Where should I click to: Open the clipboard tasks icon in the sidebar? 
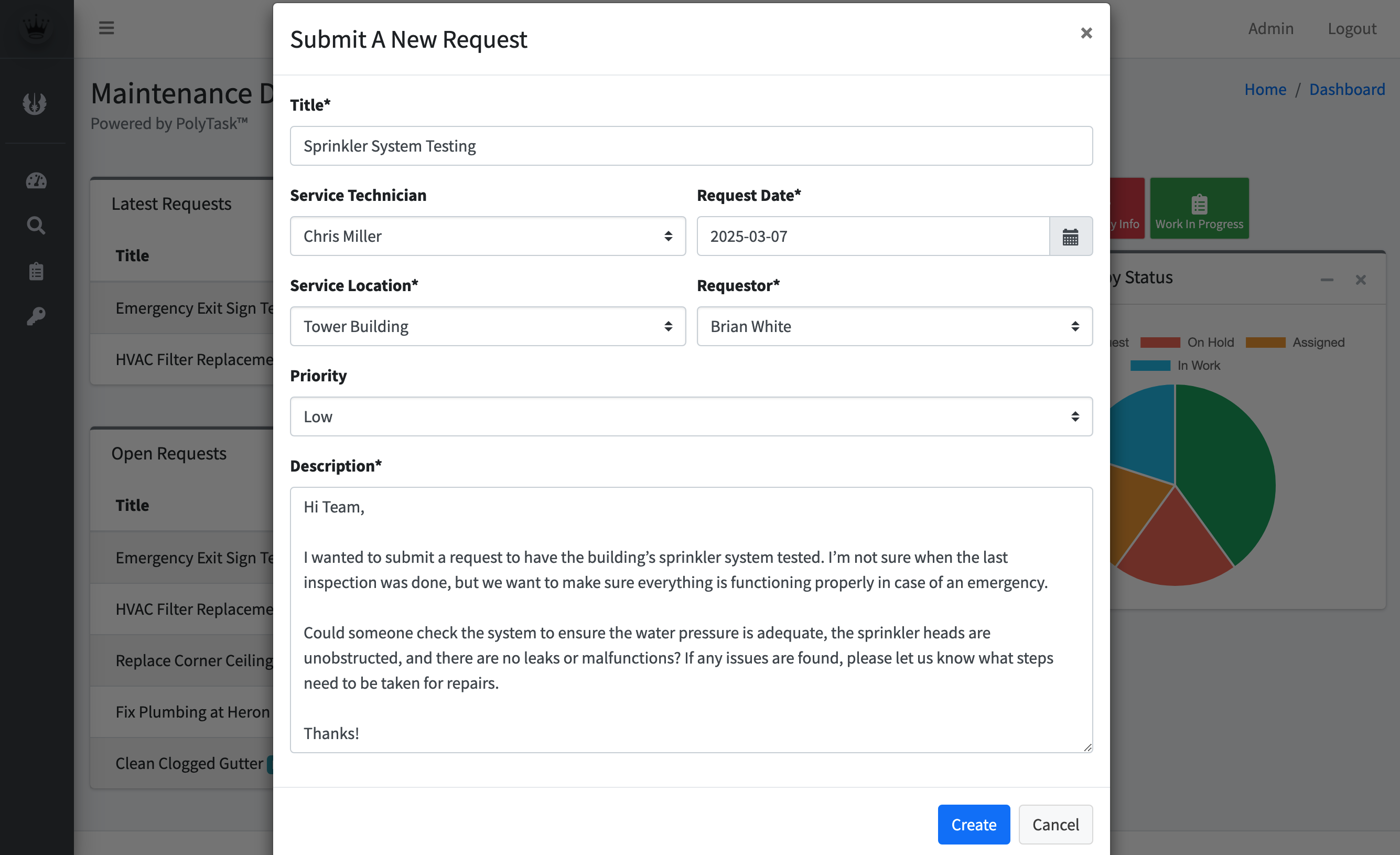pyautogui.click(x=35, y=271)
